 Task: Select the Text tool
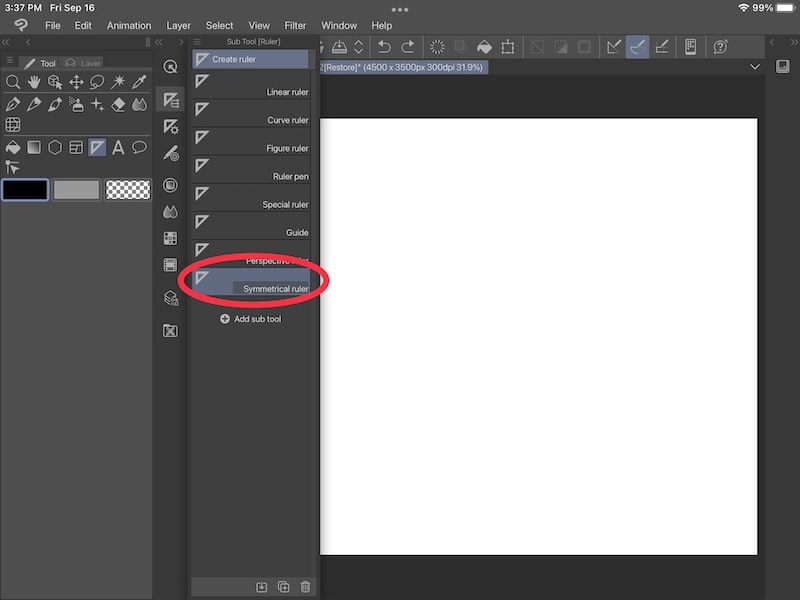pyautogui.click(x=120, y=147)
